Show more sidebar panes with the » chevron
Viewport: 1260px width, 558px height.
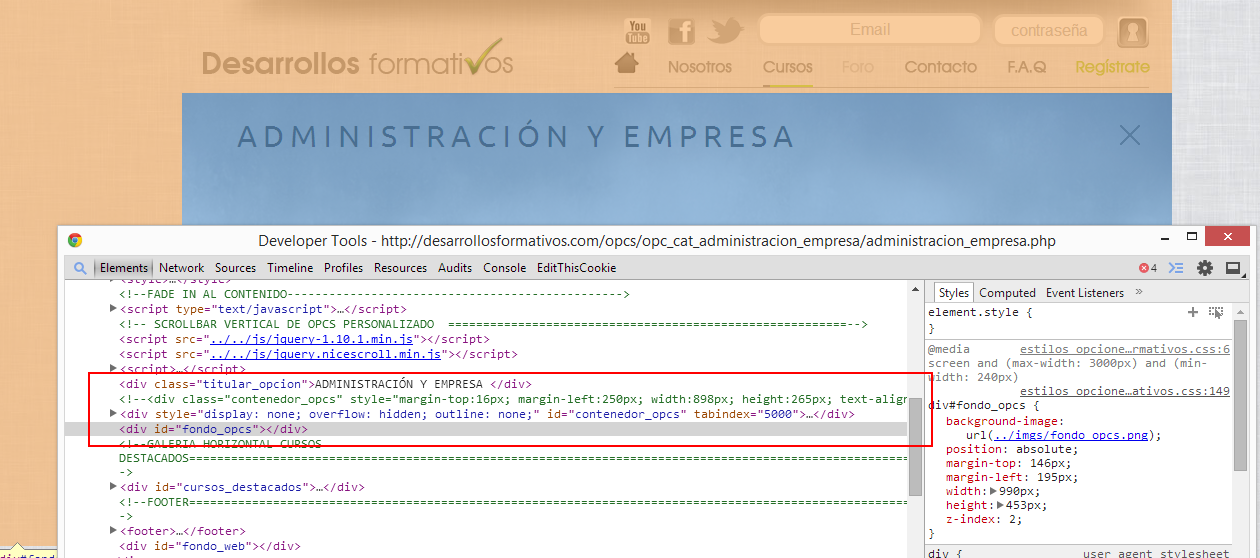click(1139, 292)
